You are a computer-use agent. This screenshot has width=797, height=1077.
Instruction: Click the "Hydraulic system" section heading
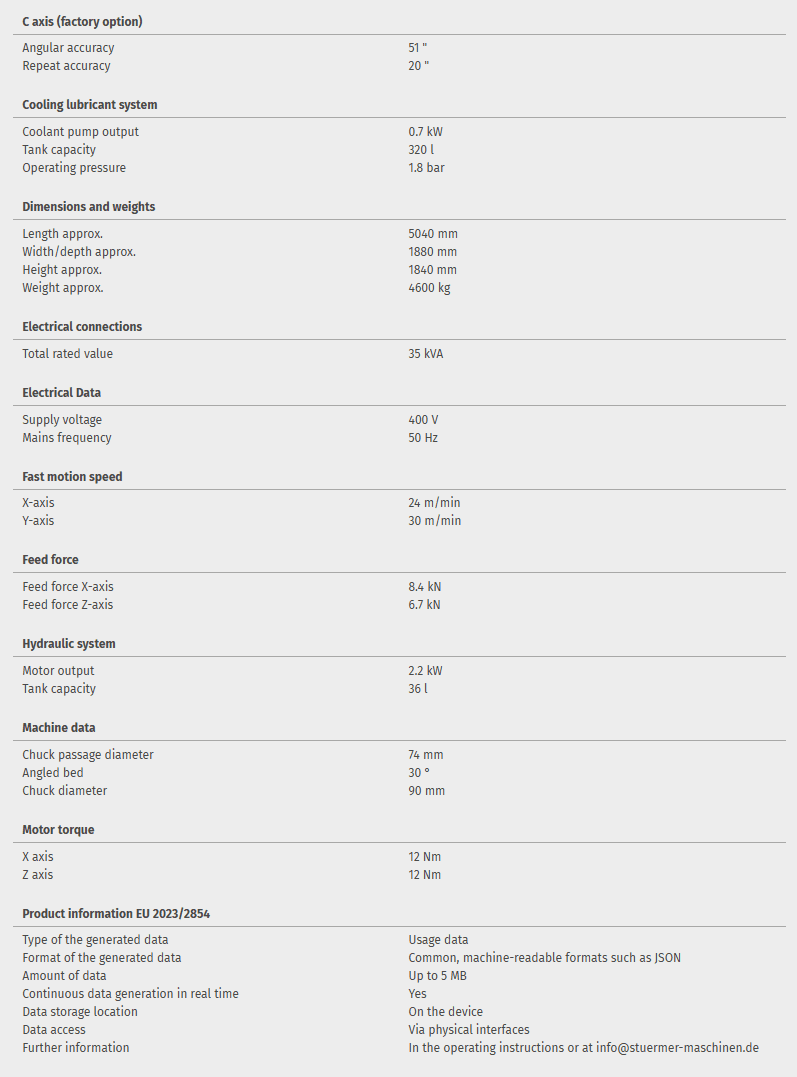68,644
